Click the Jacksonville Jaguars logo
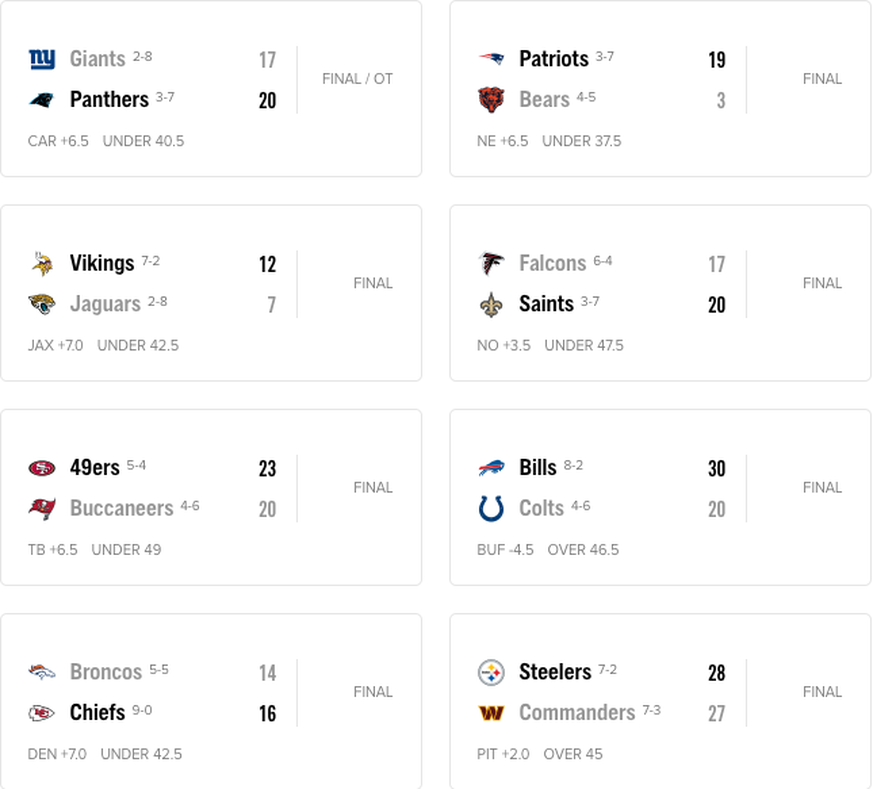This screenshot has height=789, width=873. click(x=42, y=304)
